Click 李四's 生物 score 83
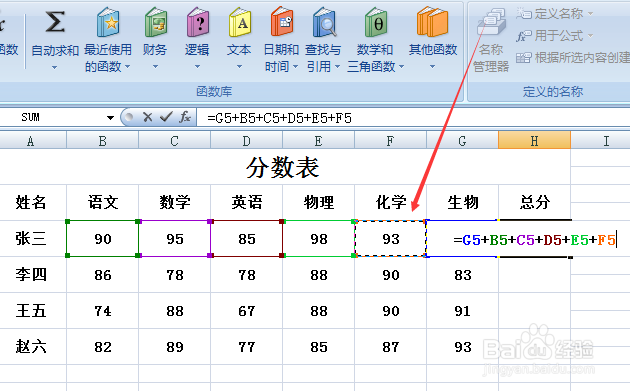This screenshot has width=630, height=391. [x=462, y=275]
